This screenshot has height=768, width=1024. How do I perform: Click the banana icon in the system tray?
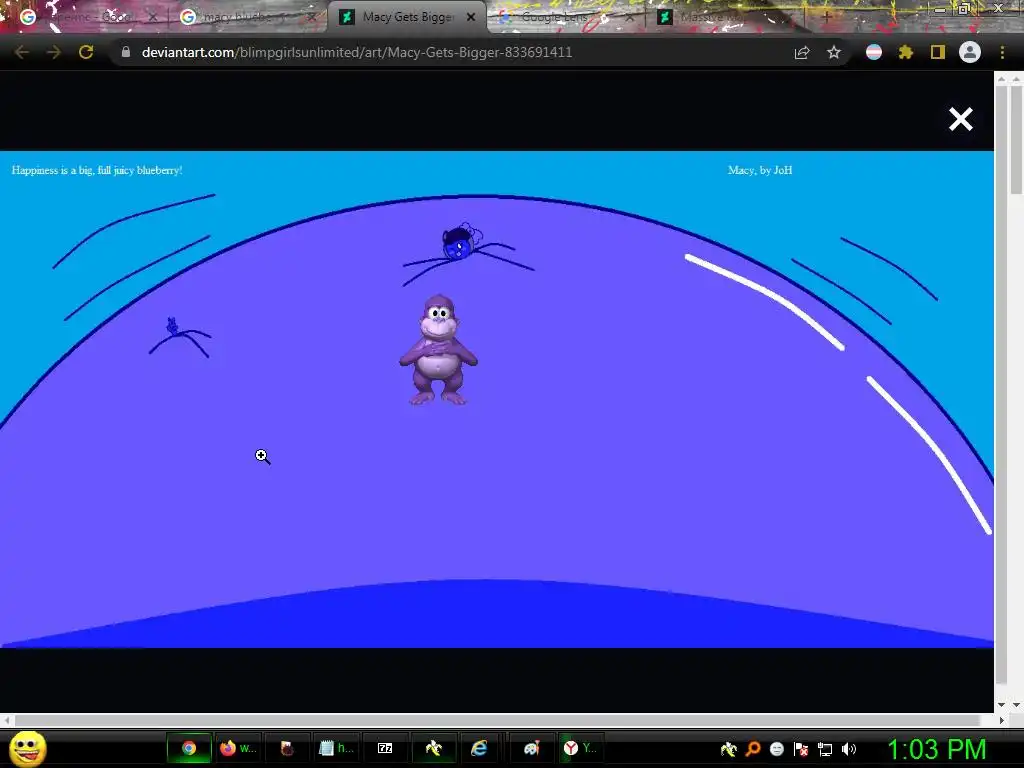[x=728, y=749]
